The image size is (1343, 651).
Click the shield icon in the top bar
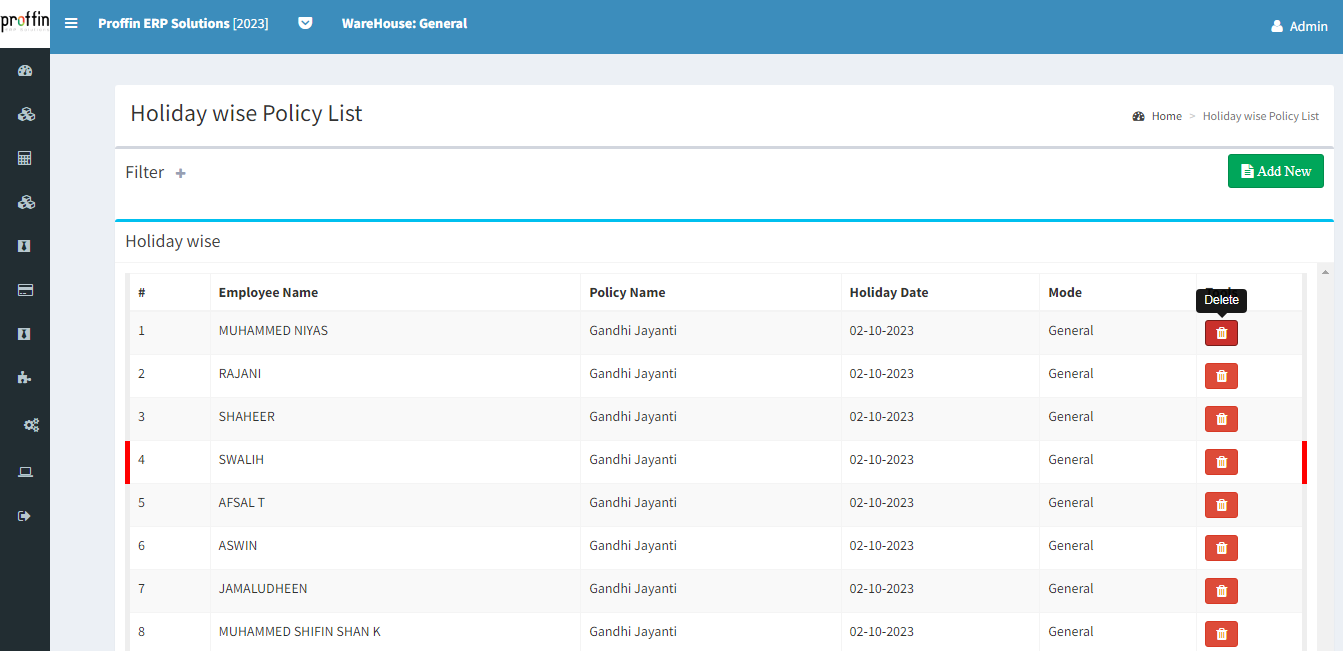click(x=305, y=23)
